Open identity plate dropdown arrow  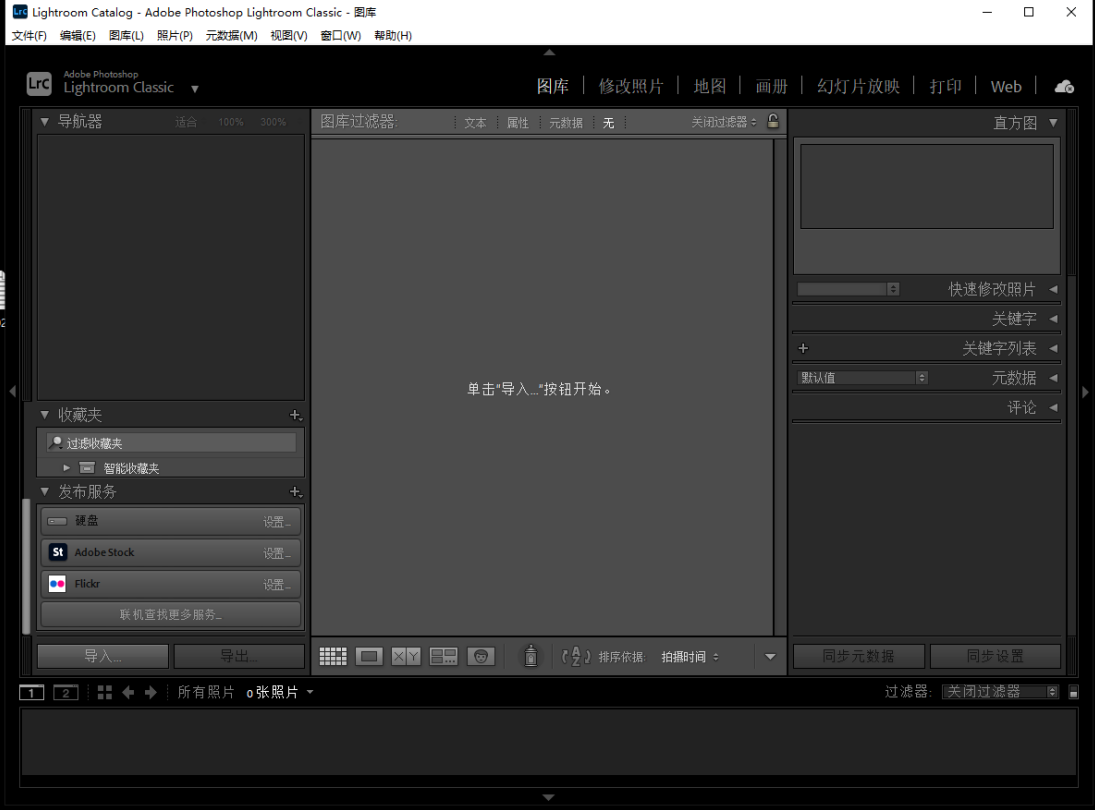195,89
